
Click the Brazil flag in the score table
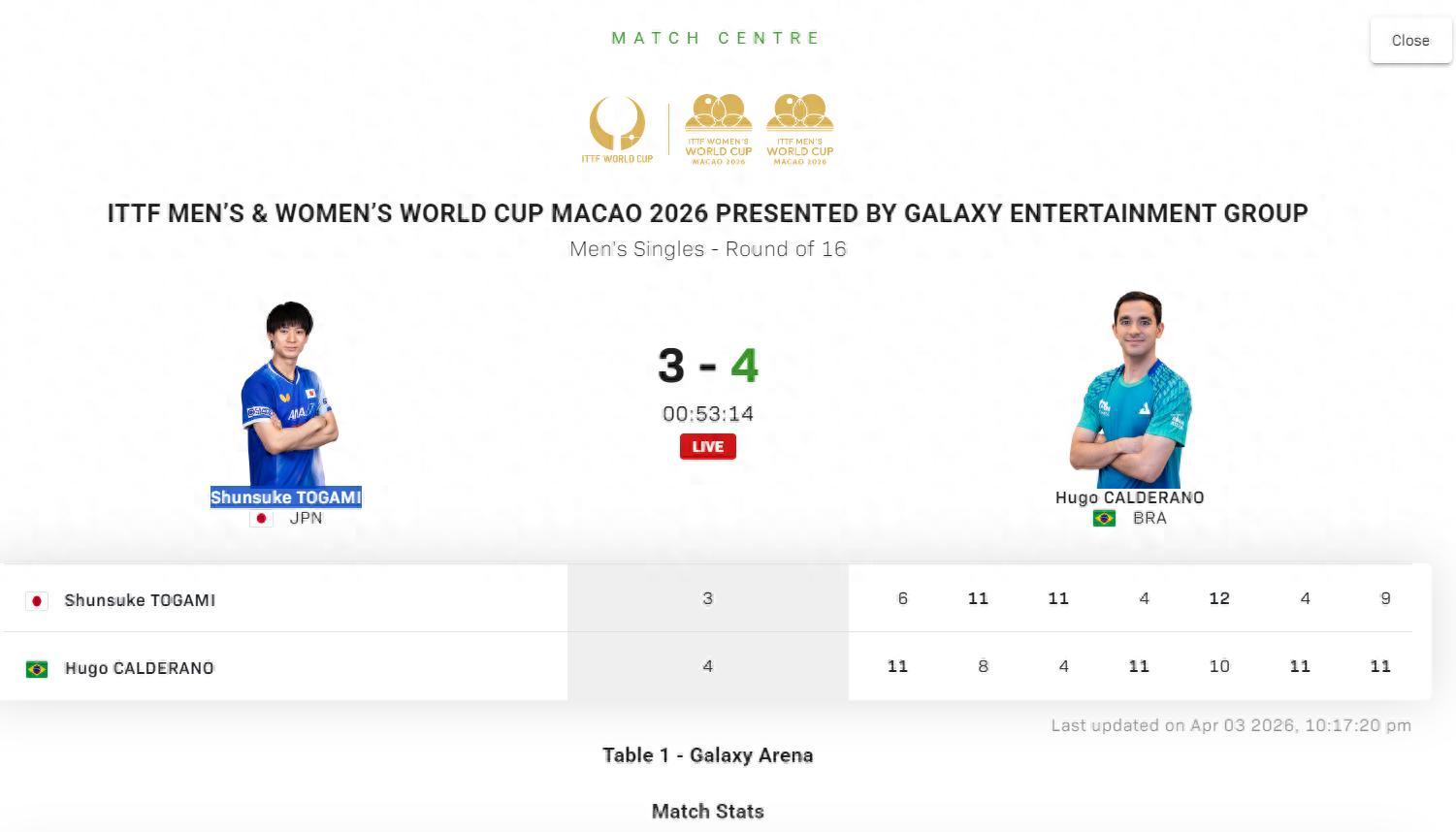click(x=37, y=669)
